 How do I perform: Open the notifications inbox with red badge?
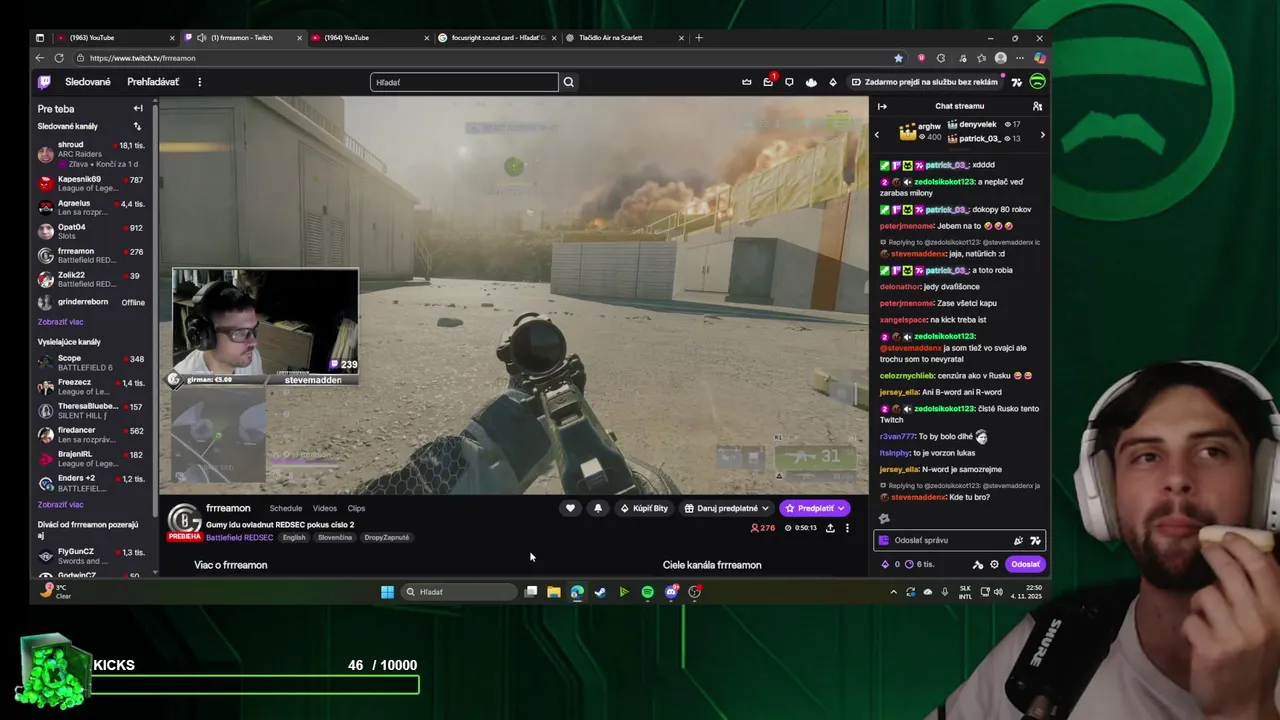[x=768, y=82]
